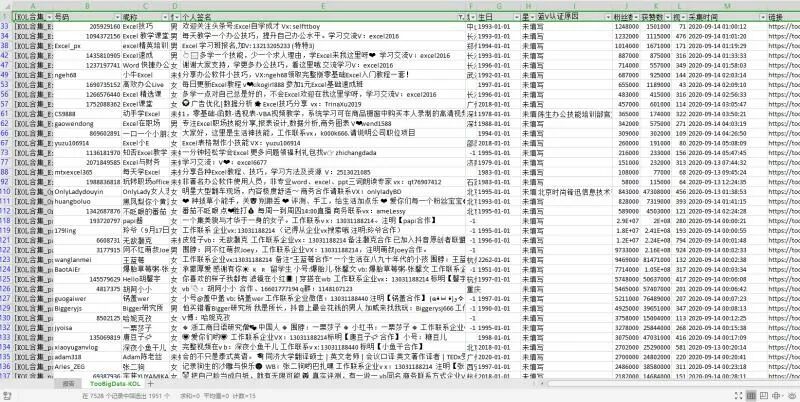
Task: Toggle eye protection mode icon in status bar
Action: pos(790,396)
